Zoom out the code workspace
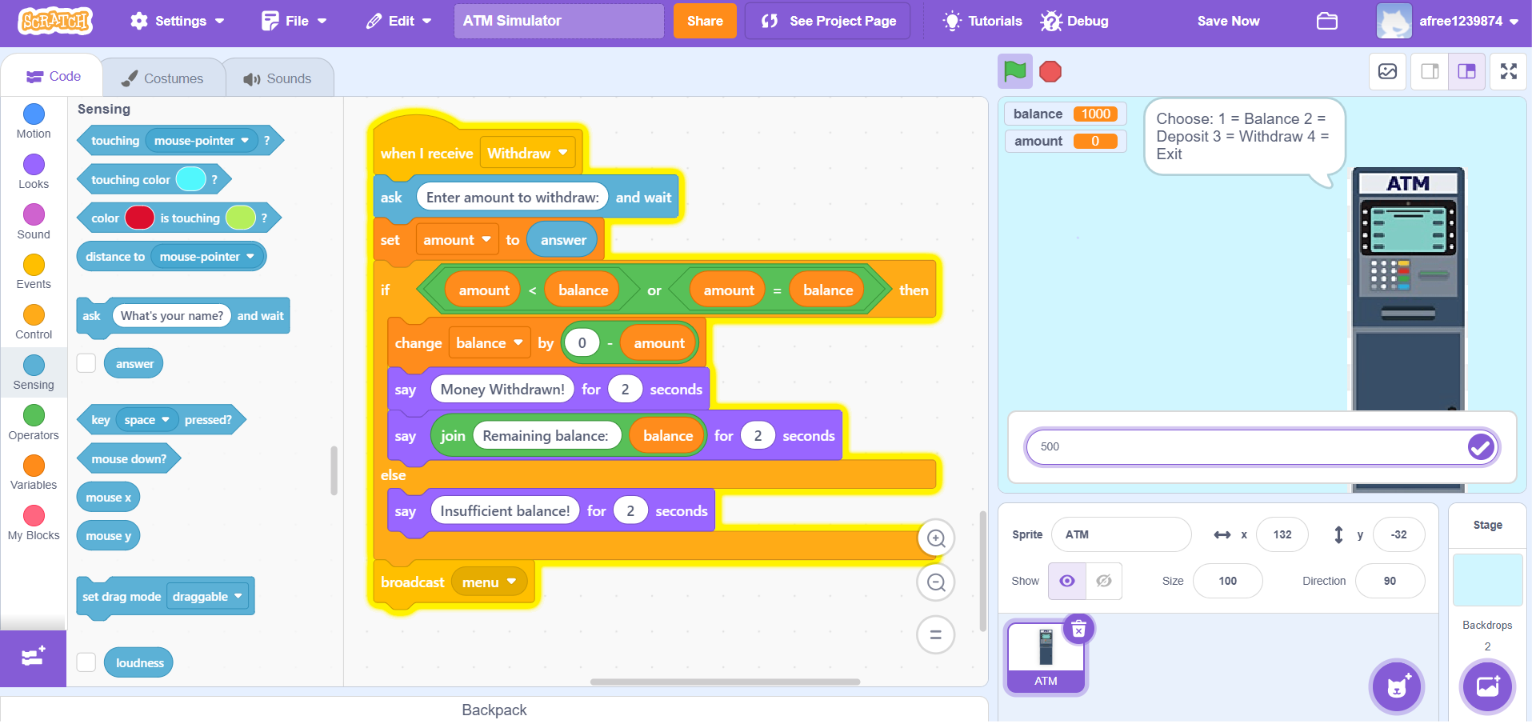The height and width of the screenshot is (722, 1532). (x=936, y=582)
